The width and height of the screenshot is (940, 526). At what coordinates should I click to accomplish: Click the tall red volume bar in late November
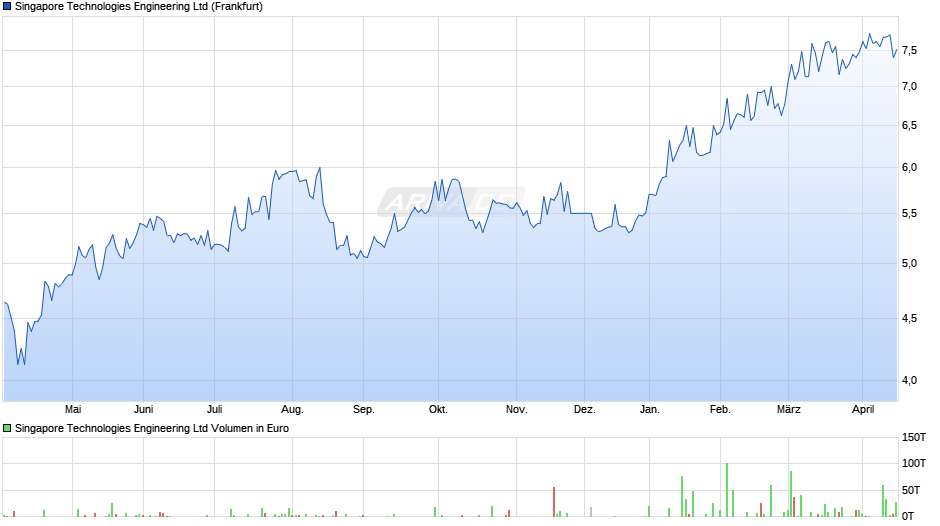click(554, 502)
